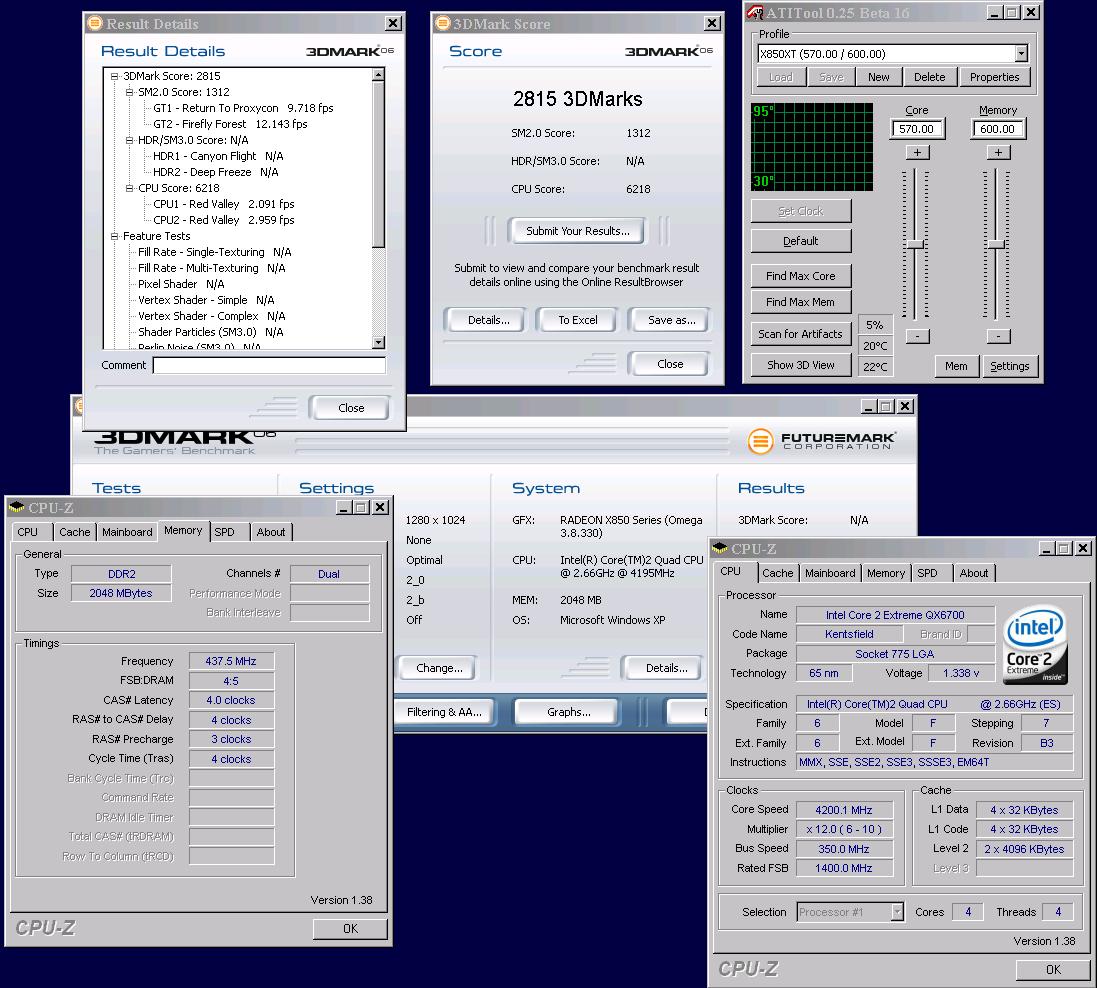The height and width of the screenshot is (988, 1097).
Task: Click the Comment input field
Action: (x=269, y=365)
